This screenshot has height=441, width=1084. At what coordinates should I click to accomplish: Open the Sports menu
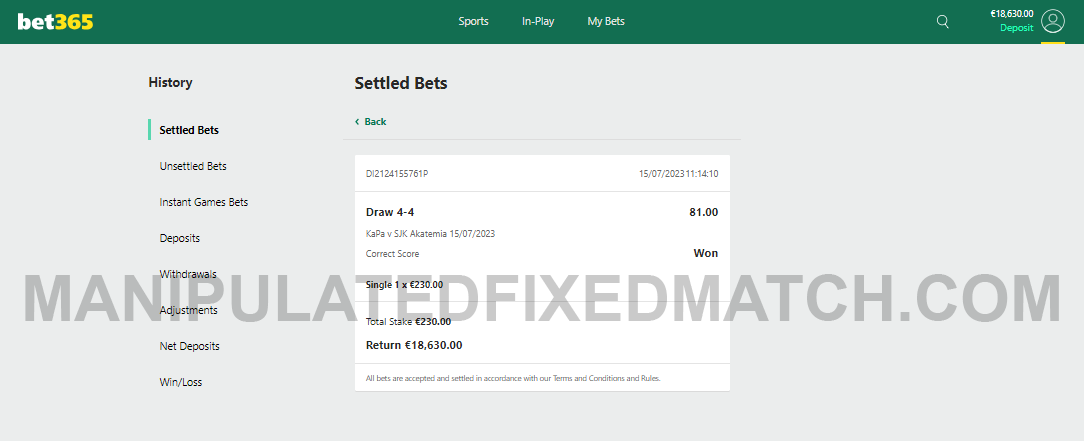coord(473,21)
